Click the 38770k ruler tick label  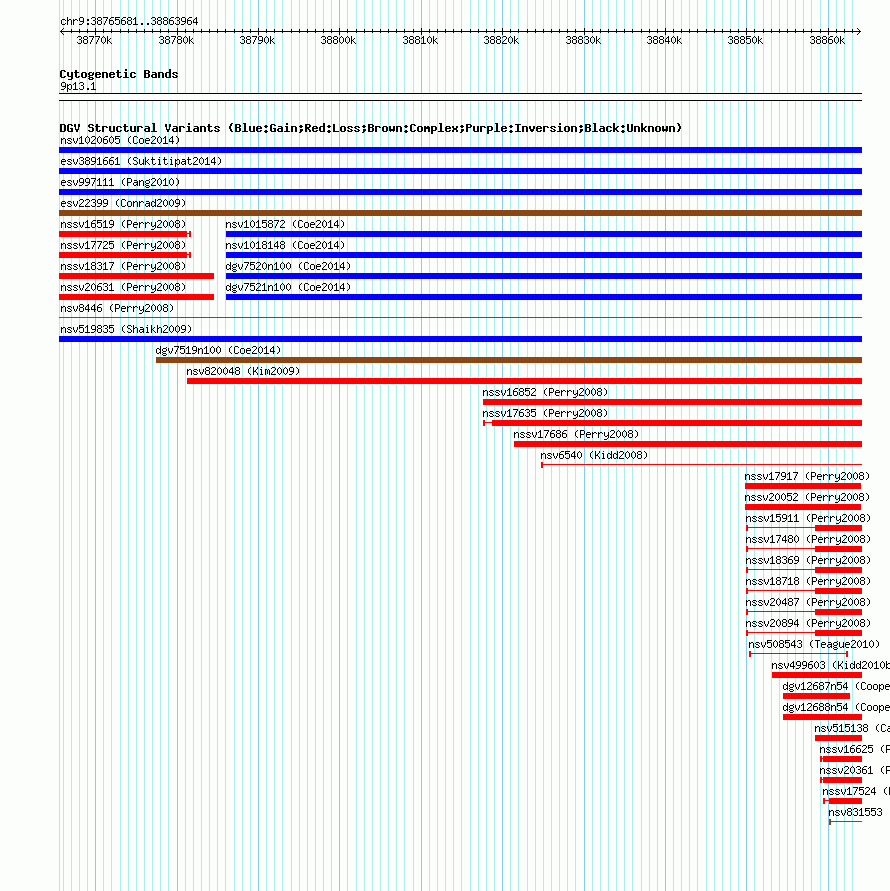click(94, 41)
